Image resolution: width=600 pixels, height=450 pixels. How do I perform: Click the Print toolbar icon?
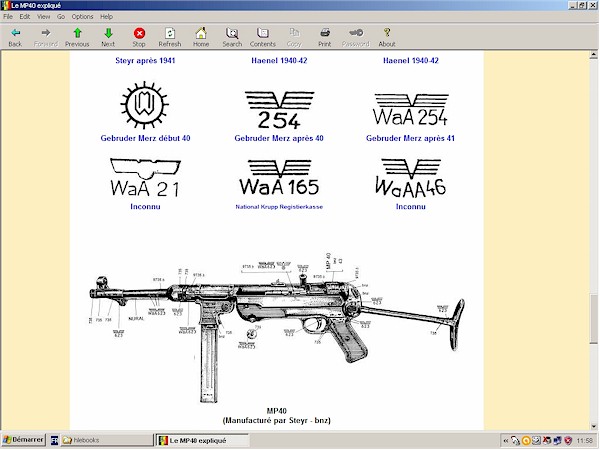[x=325, y=33]
